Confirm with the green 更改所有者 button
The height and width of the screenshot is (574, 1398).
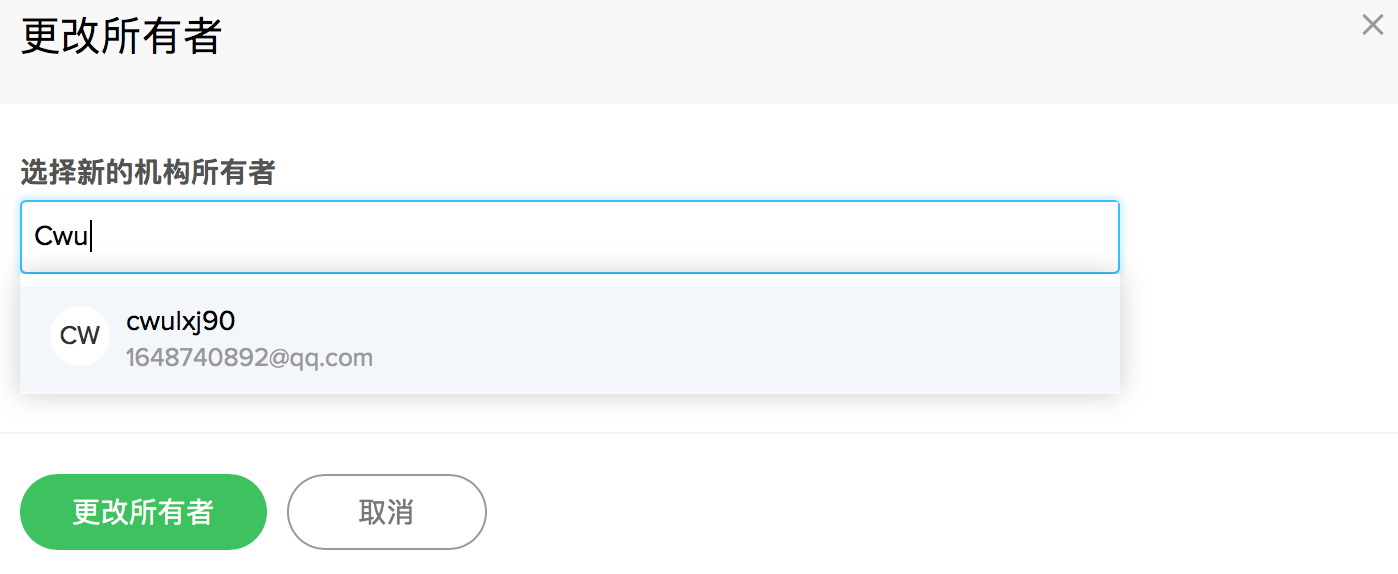(143, 512)
